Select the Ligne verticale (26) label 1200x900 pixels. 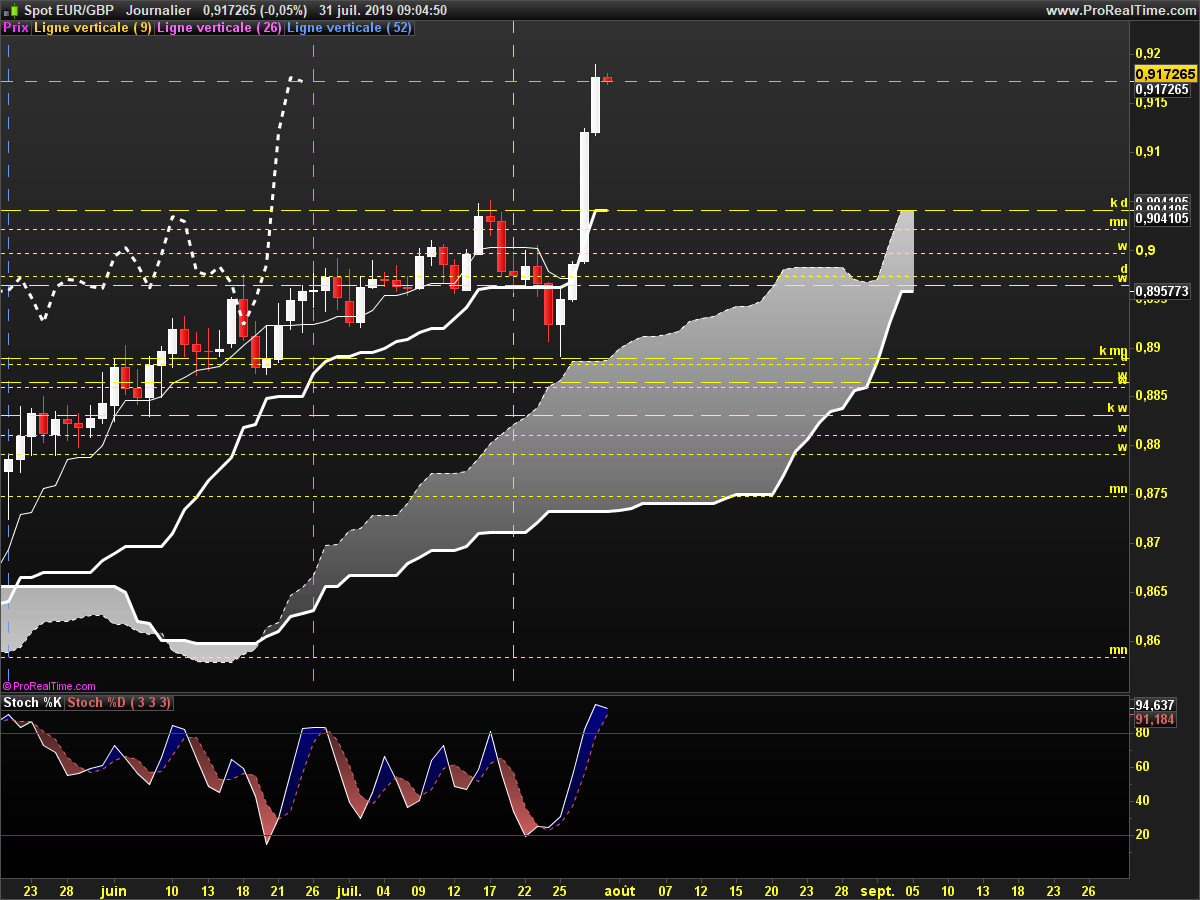[x=220, y=28]
